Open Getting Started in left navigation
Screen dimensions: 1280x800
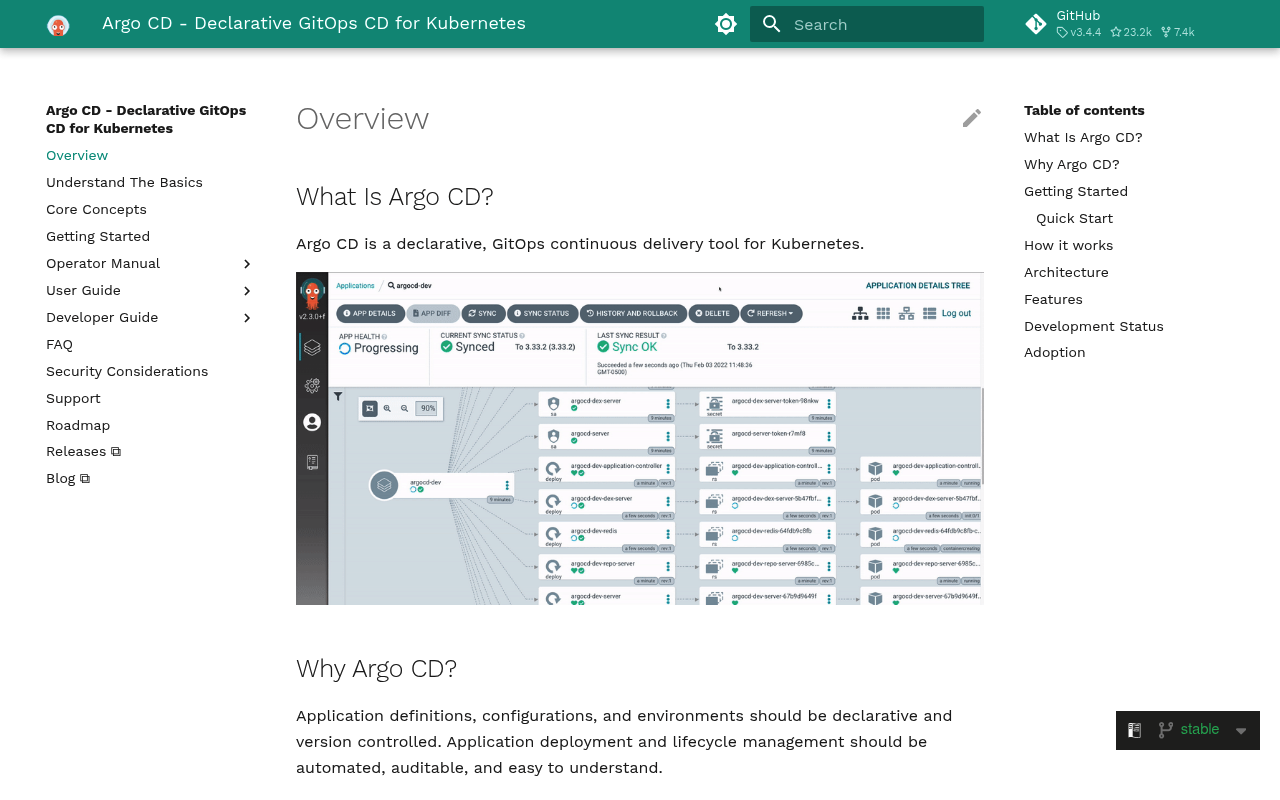(98, 236)
